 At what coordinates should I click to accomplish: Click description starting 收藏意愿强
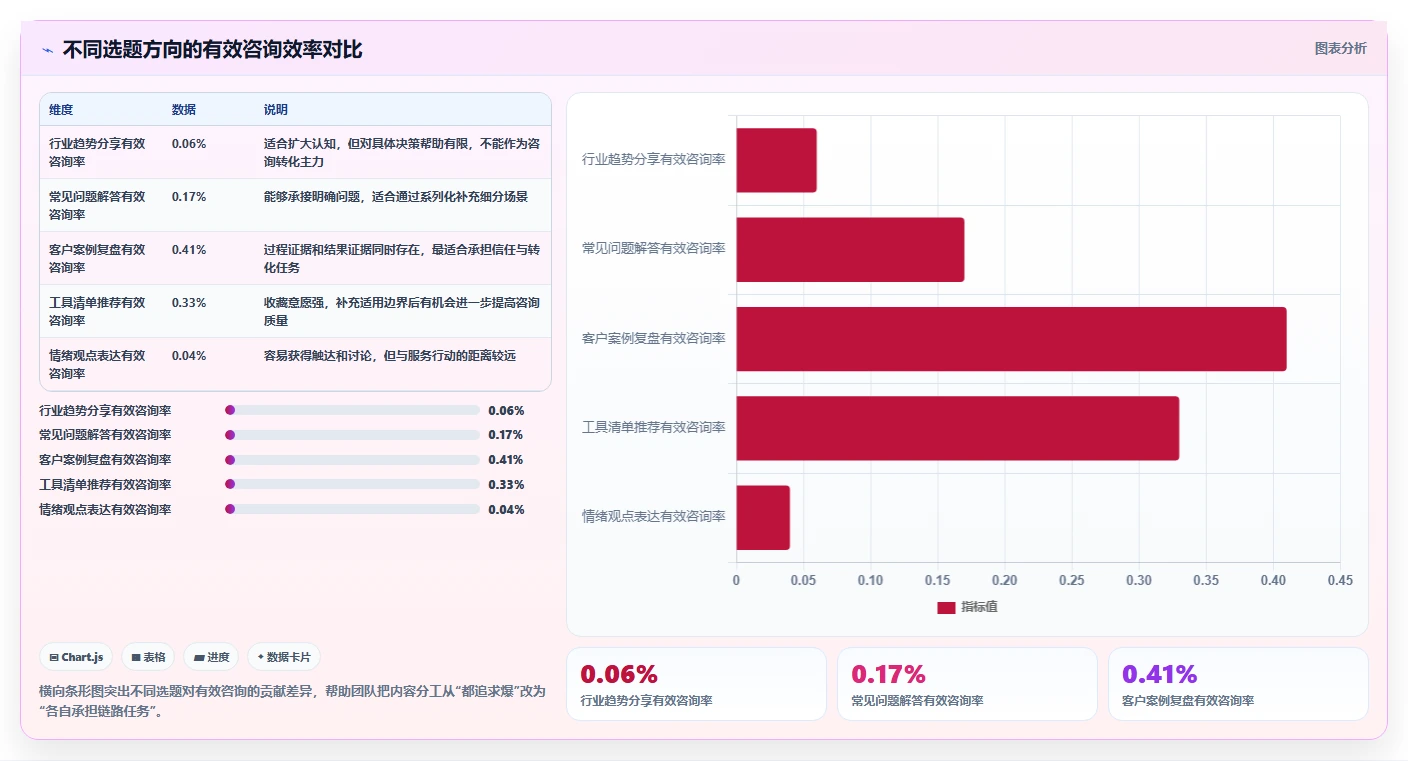coord(402,311)
